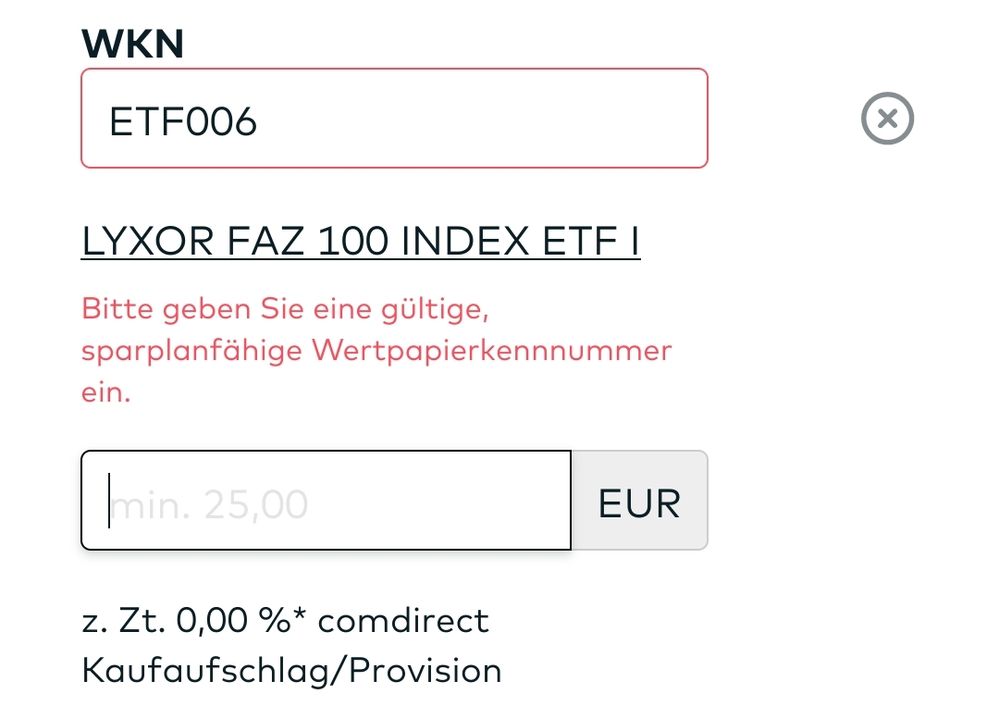Focus the WKN input field
The width and height of the screenshot is (999, 709).
(394, 118)
